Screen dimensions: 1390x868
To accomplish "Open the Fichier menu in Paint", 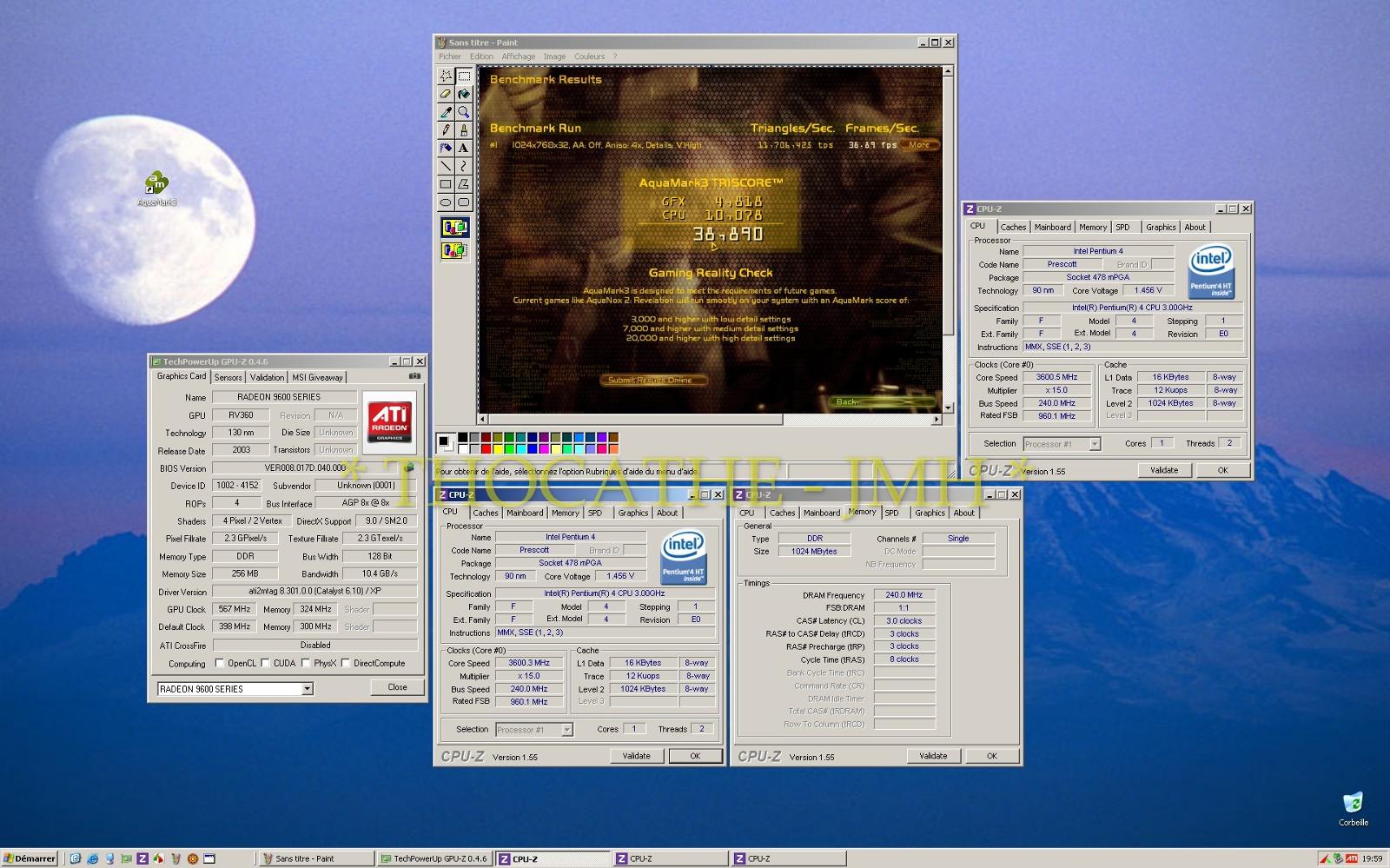I will pos(450,56).
